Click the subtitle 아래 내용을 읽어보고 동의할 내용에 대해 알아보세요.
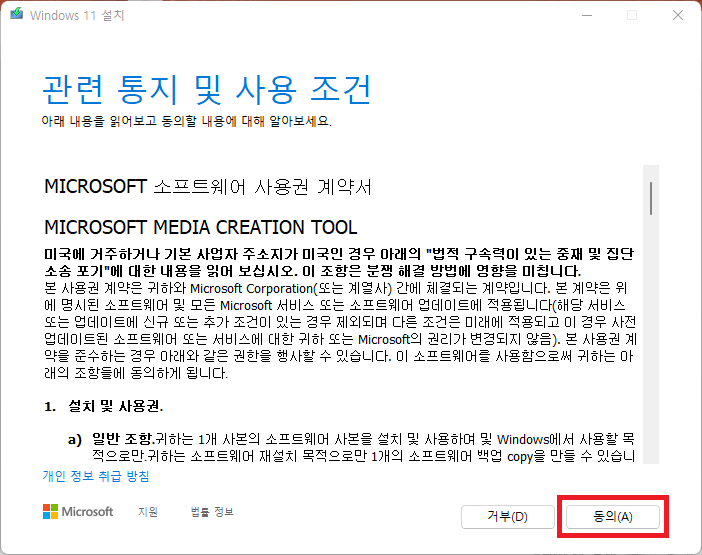 tap(187, 121)
